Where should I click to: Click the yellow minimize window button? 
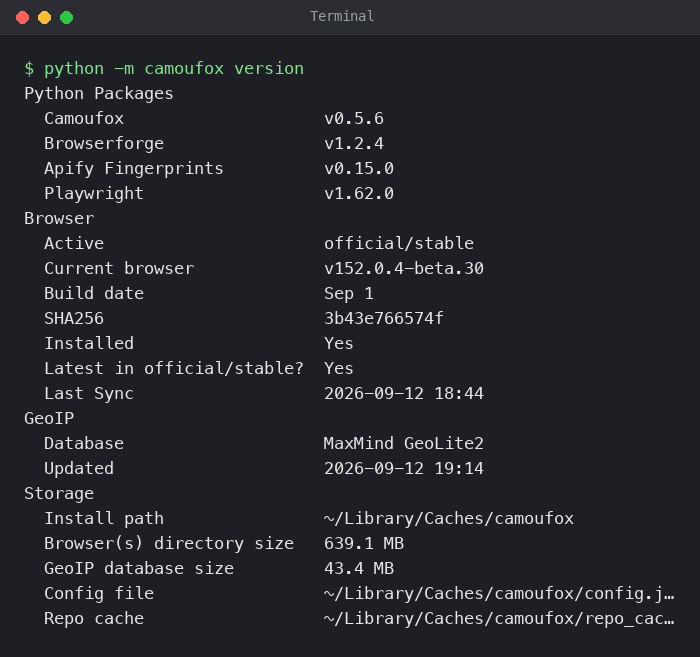pos(45,17)
